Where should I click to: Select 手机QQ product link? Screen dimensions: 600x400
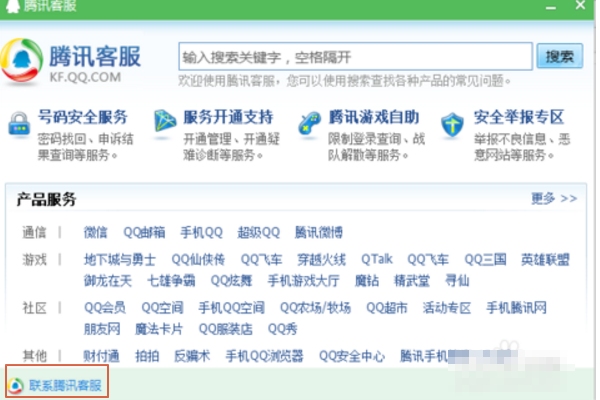point(202,232)
